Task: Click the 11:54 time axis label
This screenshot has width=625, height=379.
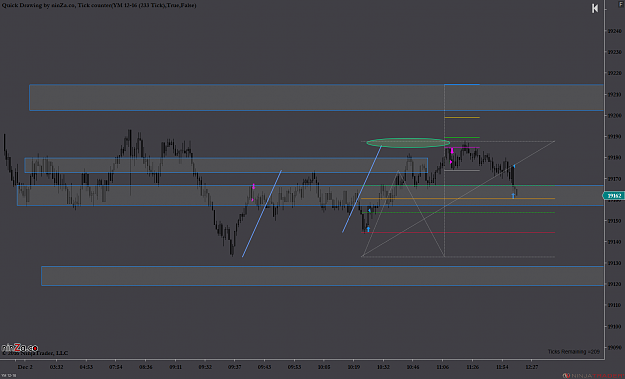Action: pyautogui.click(x=502, y=367)
